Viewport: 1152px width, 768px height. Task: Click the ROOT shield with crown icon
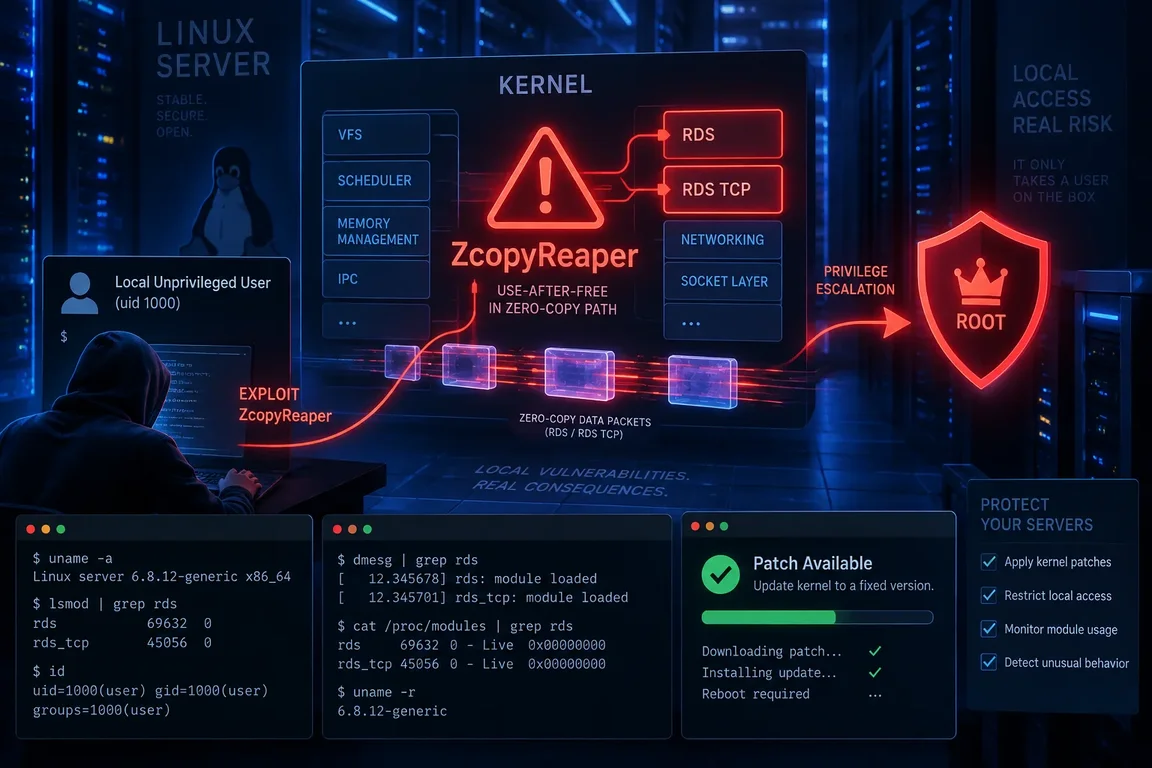point(981,299)
